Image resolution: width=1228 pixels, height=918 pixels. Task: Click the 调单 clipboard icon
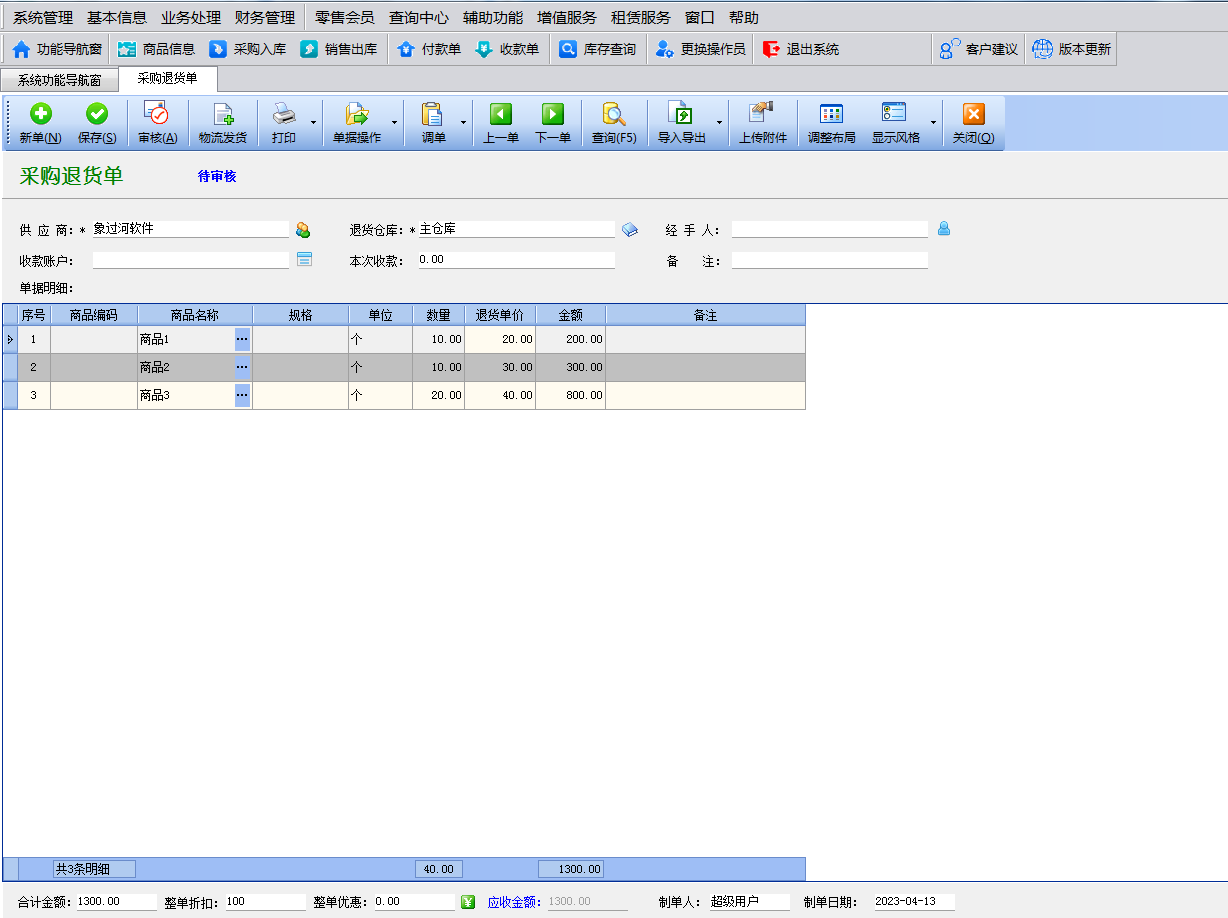tap(433, 114)
